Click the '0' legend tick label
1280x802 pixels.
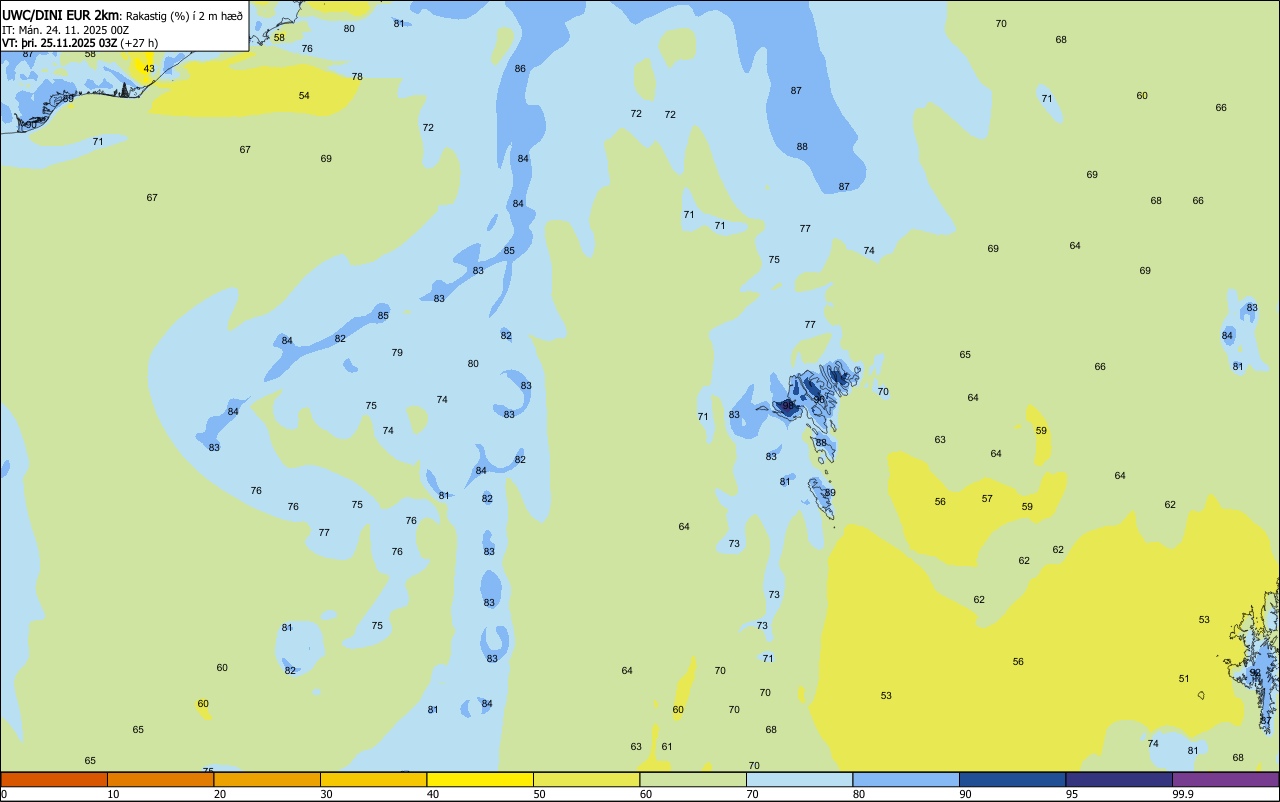[x=4, y=794]
